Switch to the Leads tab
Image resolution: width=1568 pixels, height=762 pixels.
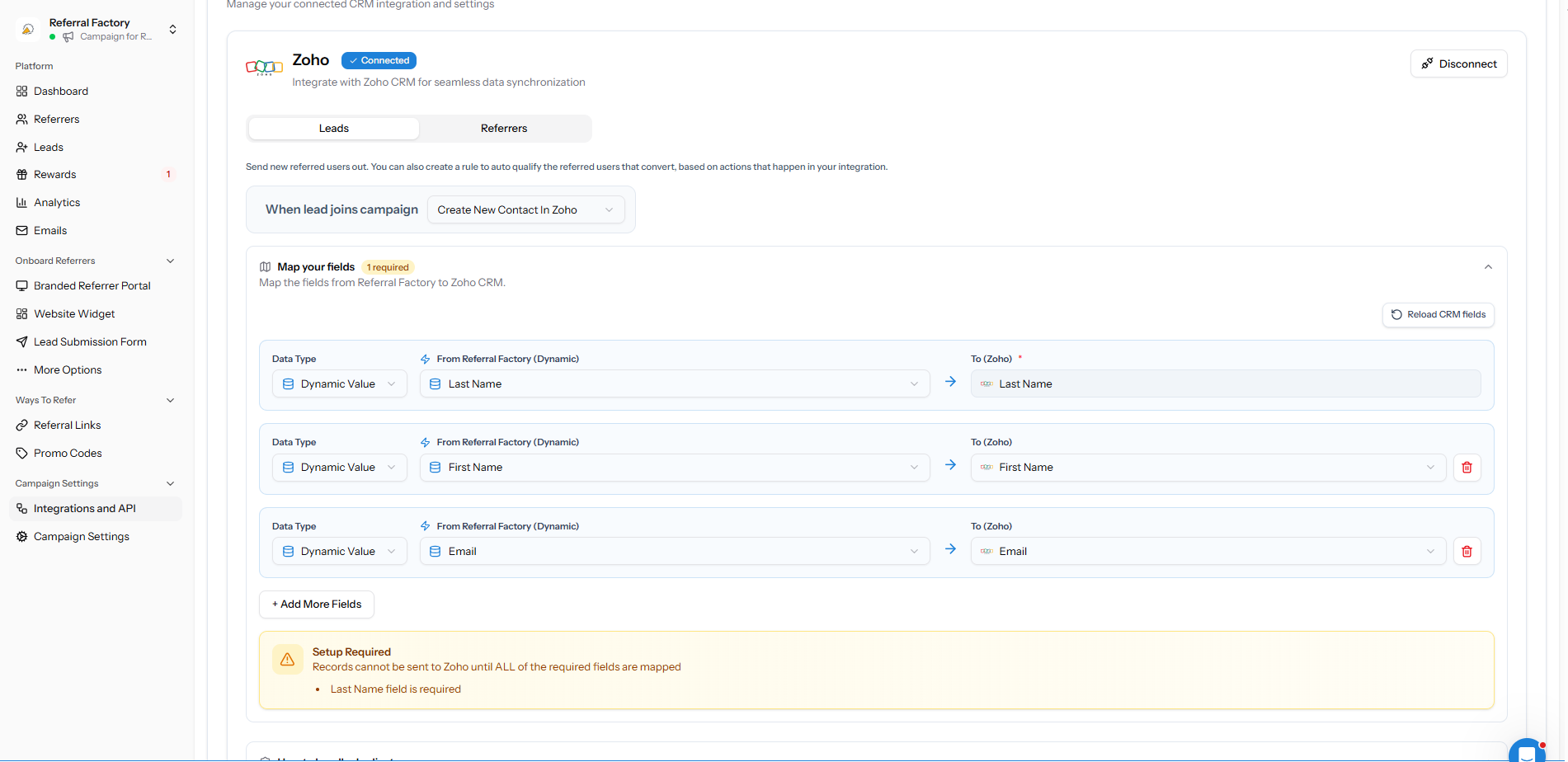click(x=334, y=129)
